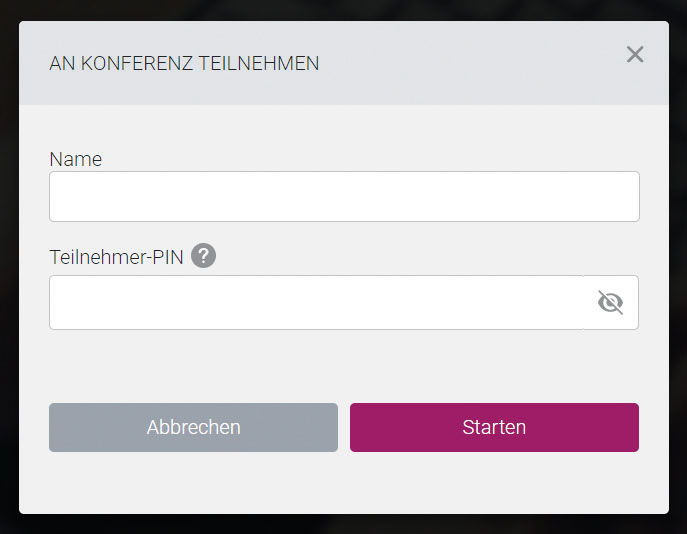The image size is (687, 534).
Task: Toggle PIN visibility with the crossed-eye icon
Action: (x=610, y=302)
